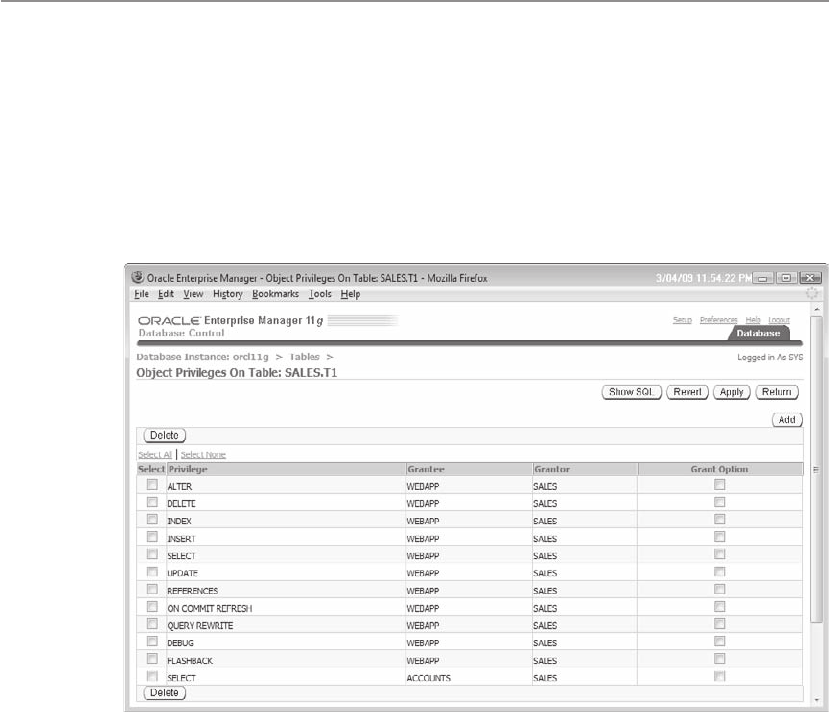Click the scrollbar up arrow
Screen dimensions: 829x712
pos(816,309)
